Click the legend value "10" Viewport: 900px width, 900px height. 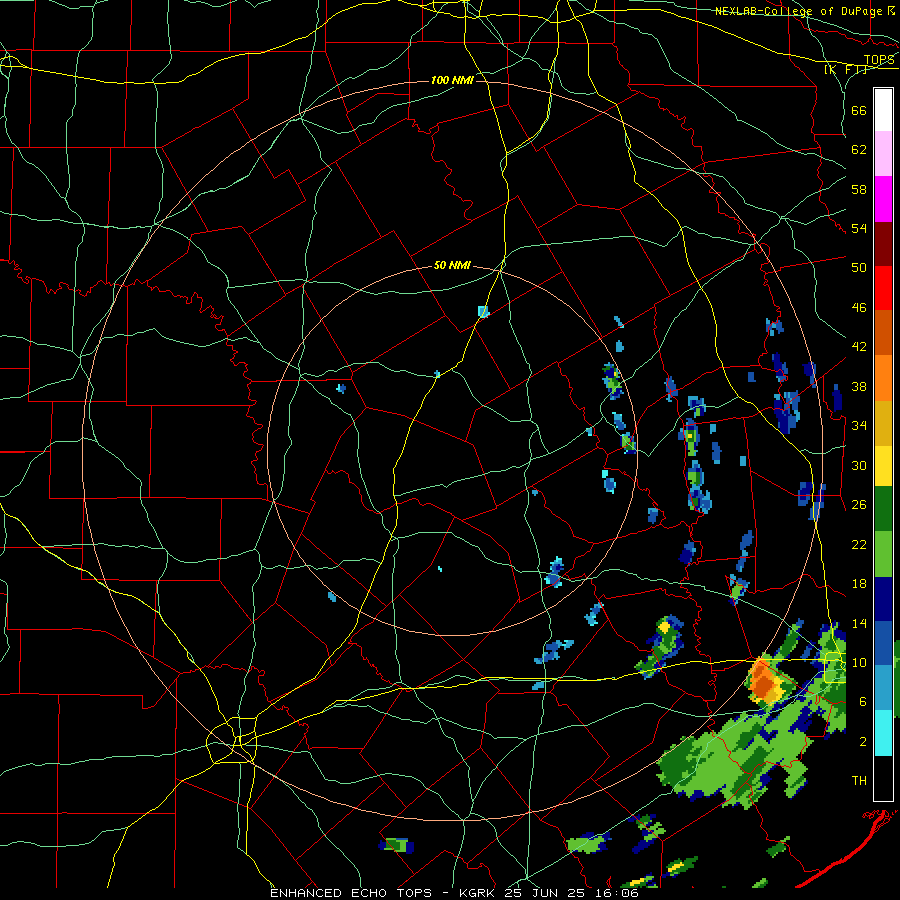tap(859, 662)
